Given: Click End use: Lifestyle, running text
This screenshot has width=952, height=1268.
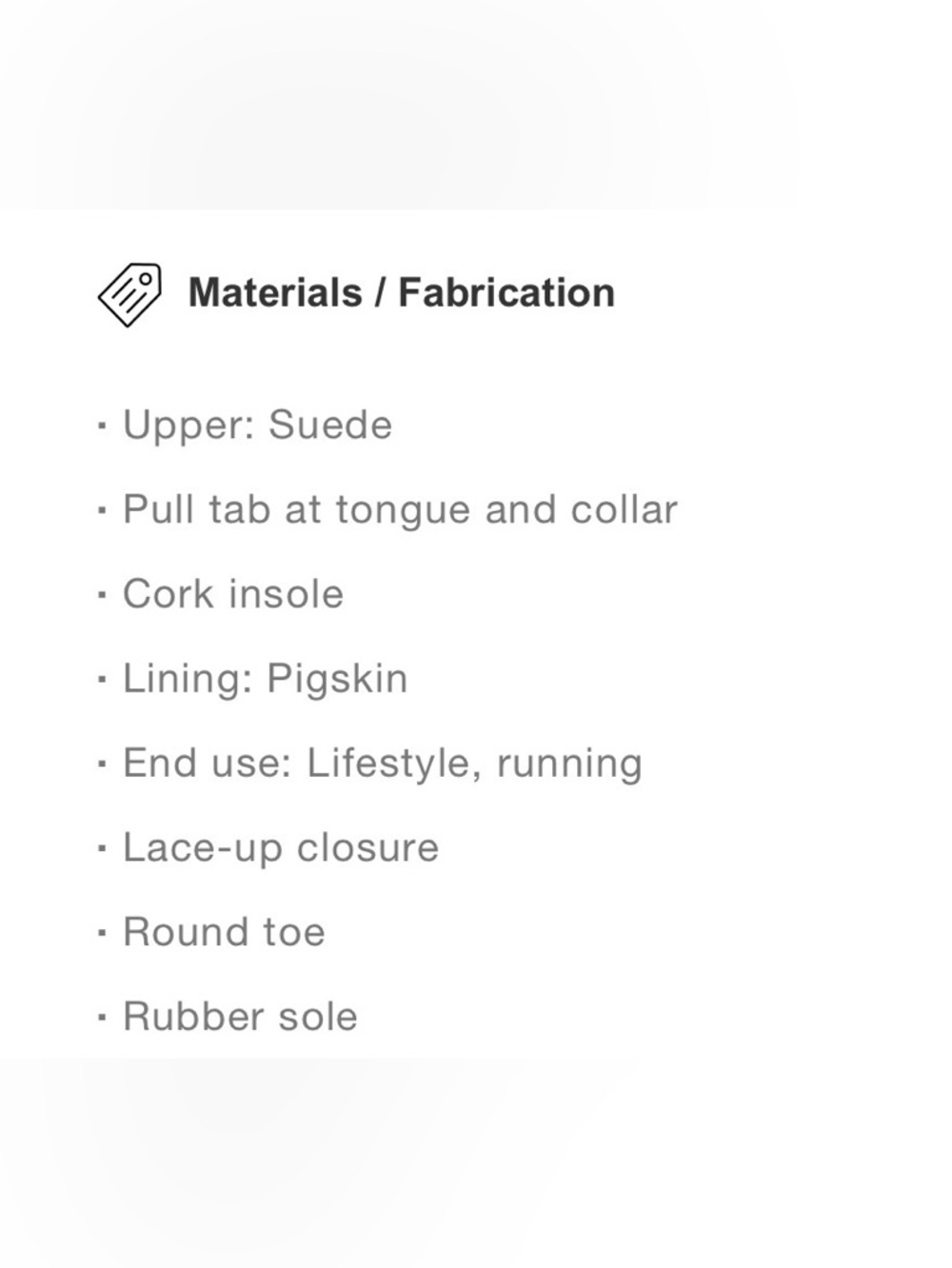Looking at the screenshot, I should point(383,764).
